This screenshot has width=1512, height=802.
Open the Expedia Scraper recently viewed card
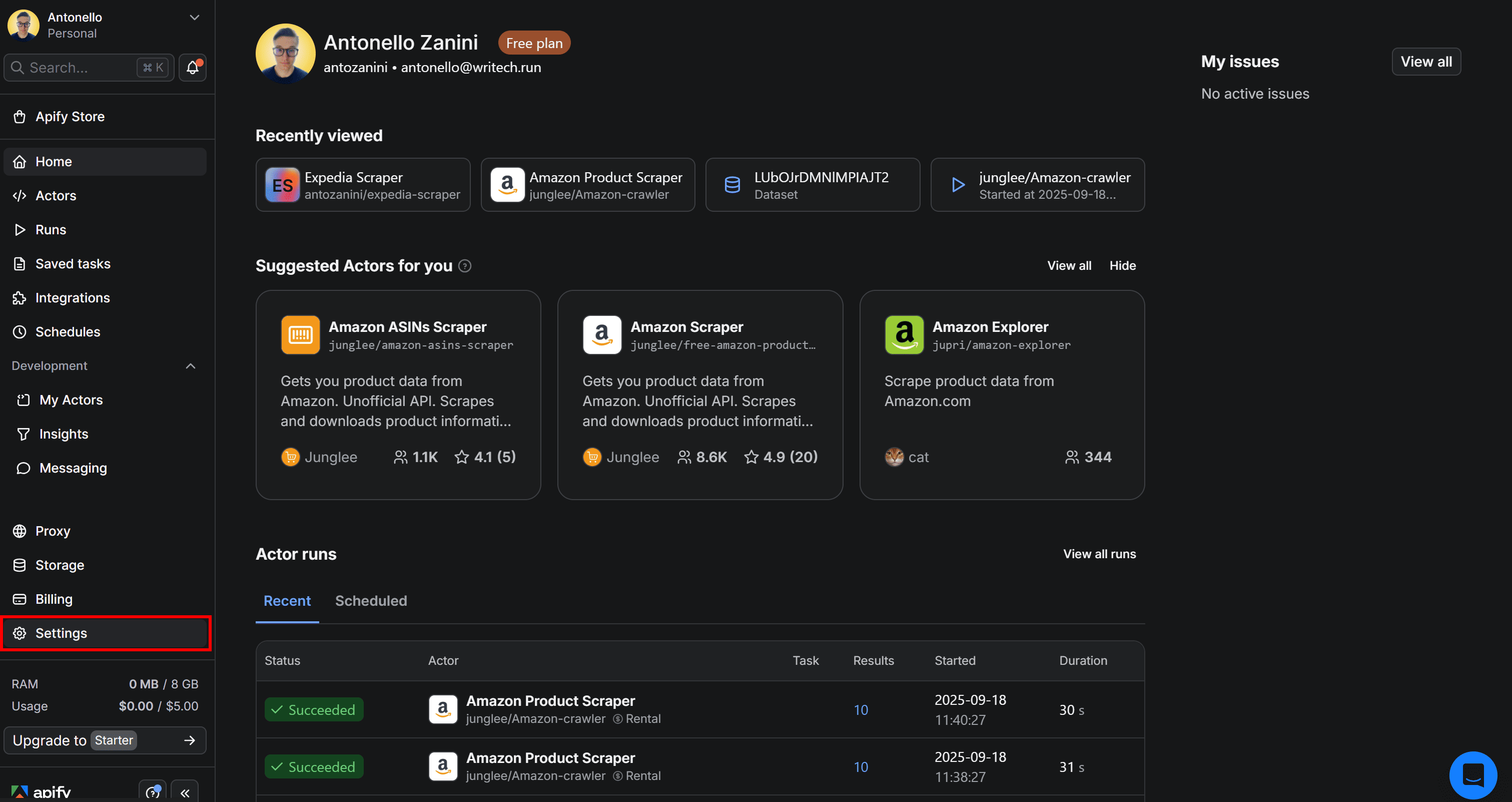[363, 185]
